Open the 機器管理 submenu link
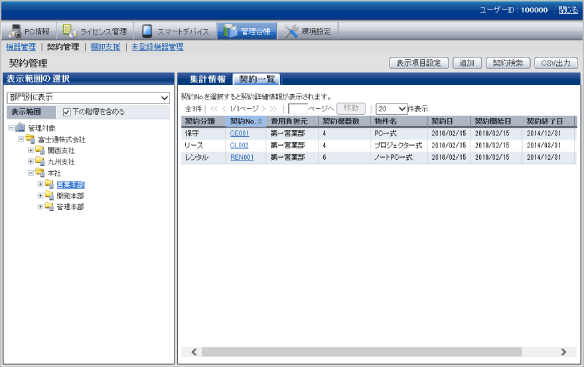The width and height of the screenshot is (584, 367). [x=21, y=47]
